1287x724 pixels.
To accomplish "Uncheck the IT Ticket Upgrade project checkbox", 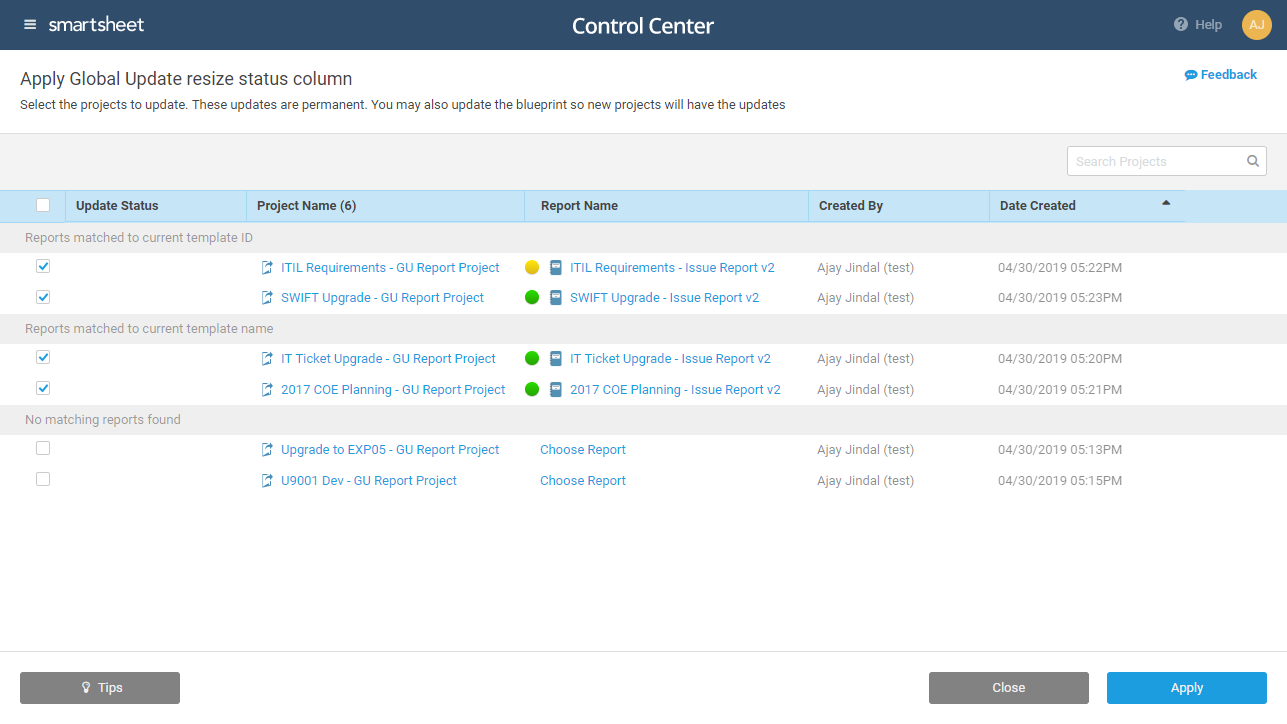I will coord(43,357).
